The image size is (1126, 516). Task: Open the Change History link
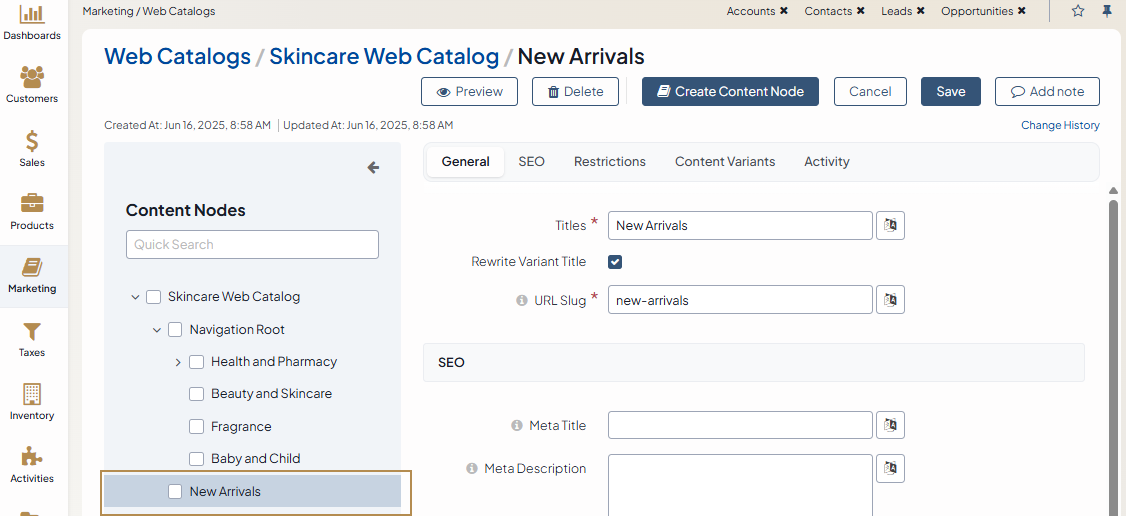coord(1059,126)
